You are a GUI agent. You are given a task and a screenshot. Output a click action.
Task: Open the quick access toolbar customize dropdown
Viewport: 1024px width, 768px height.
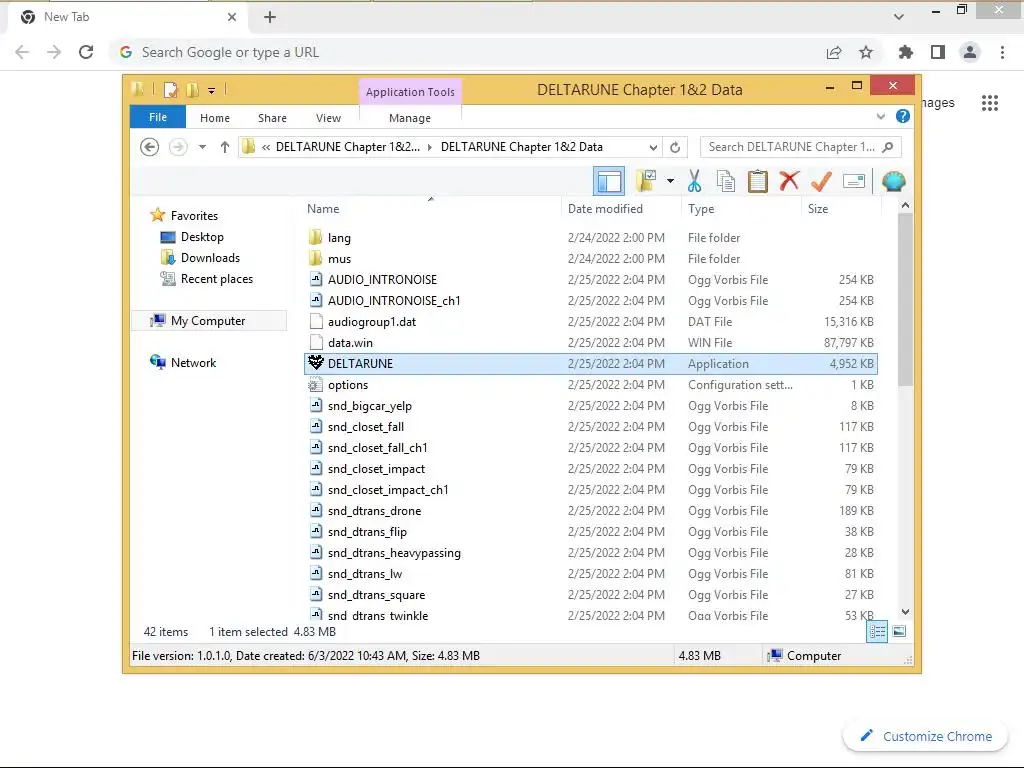pos(212,91)
